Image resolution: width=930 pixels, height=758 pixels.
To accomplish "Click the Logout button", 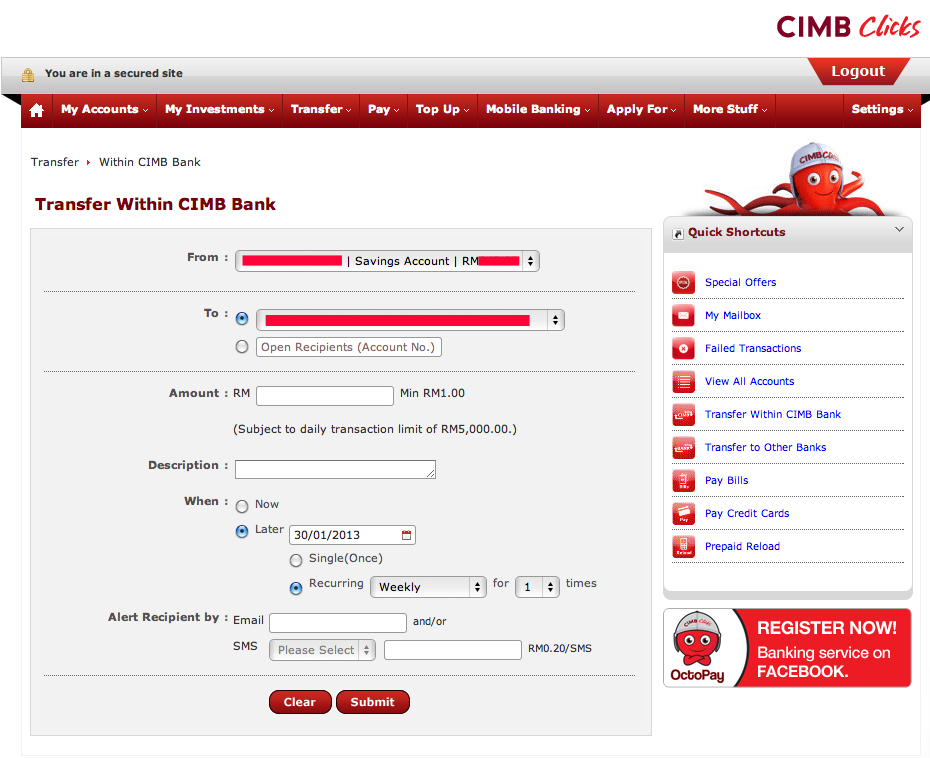I will click(858, 72).
